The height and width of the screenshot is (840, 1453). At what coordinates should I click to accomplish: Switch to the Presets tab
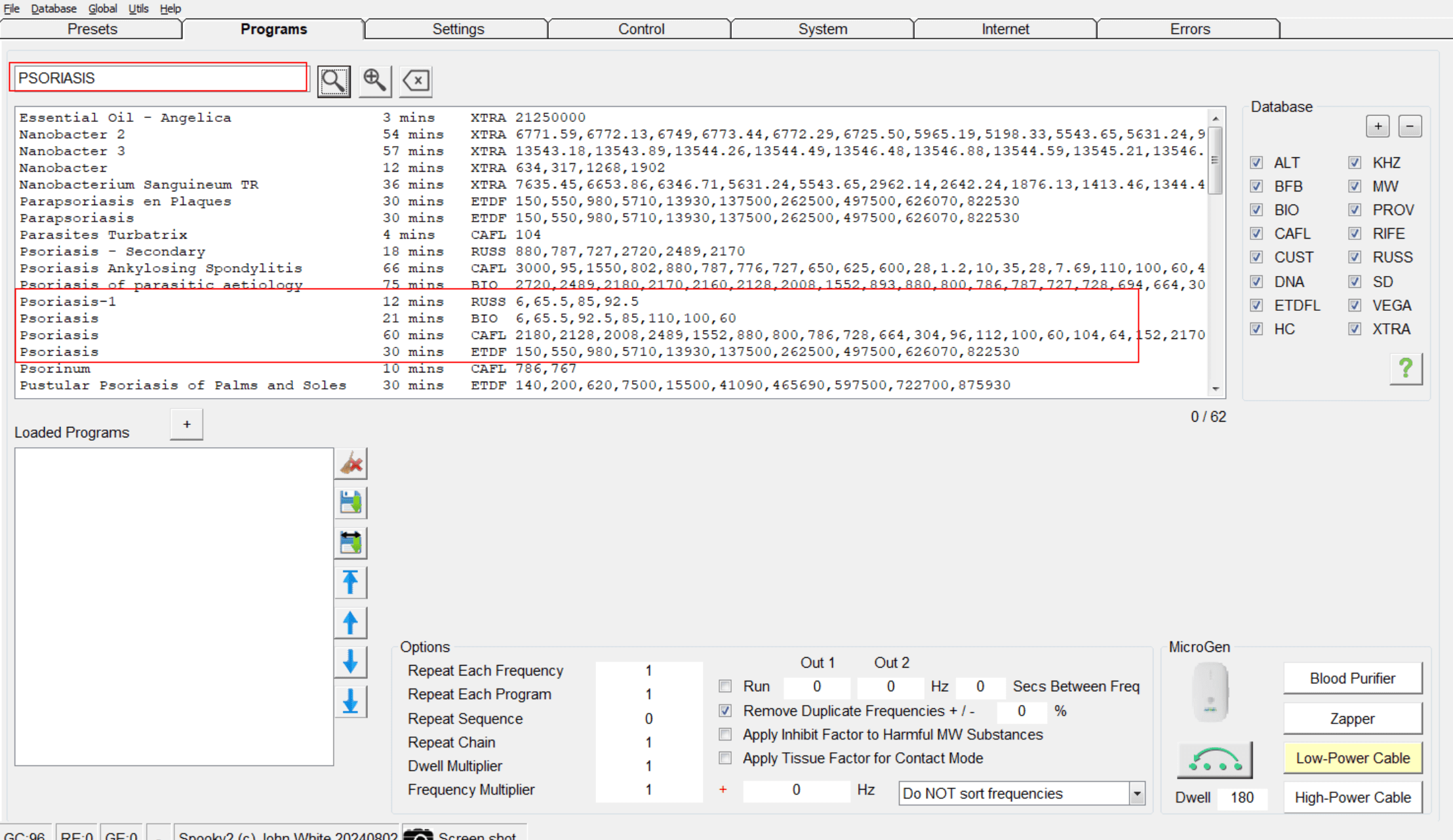click(x=92, y=29)
